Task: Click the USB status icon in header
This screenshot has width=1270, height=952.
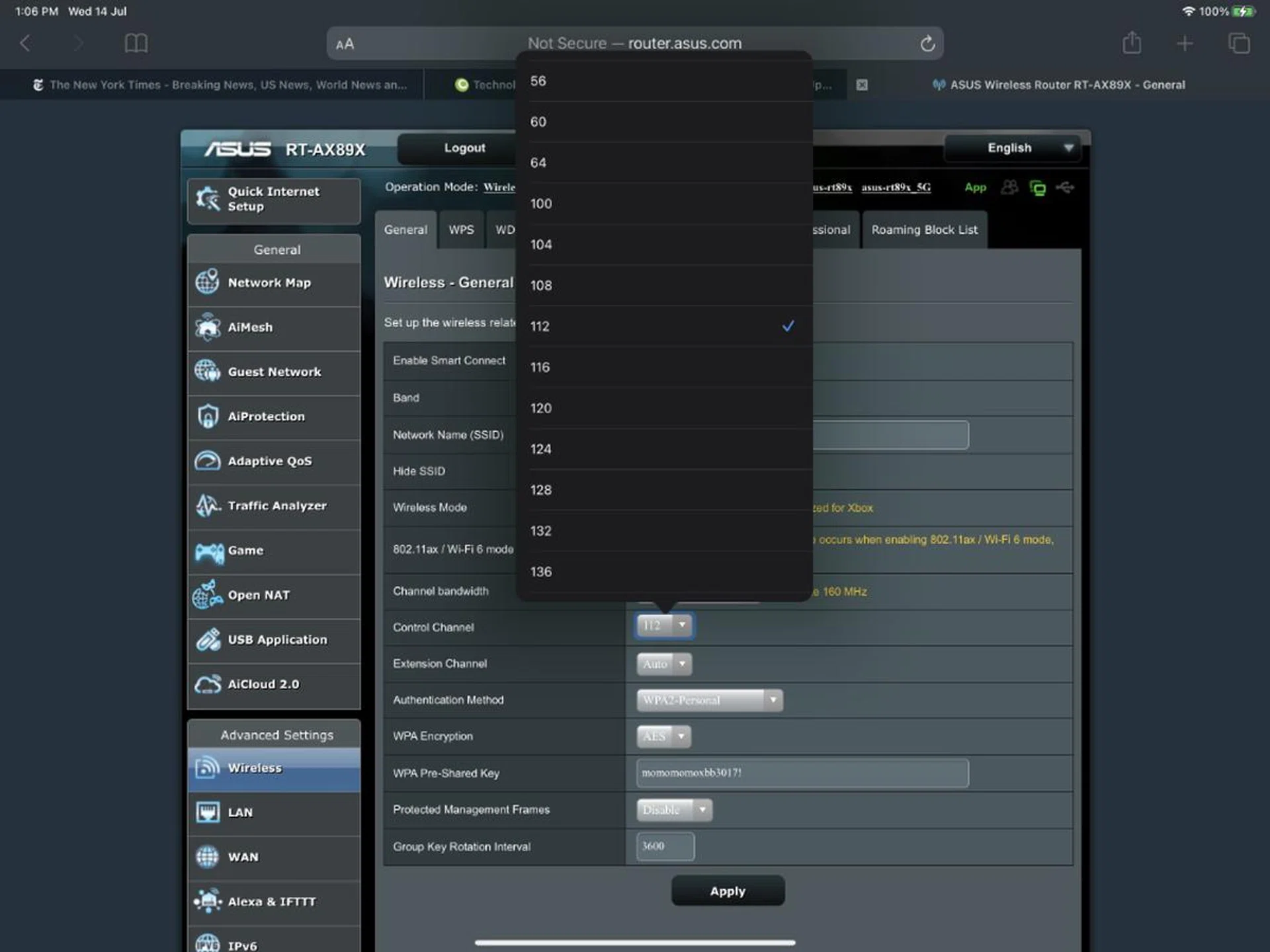Action: (1065, 188)
